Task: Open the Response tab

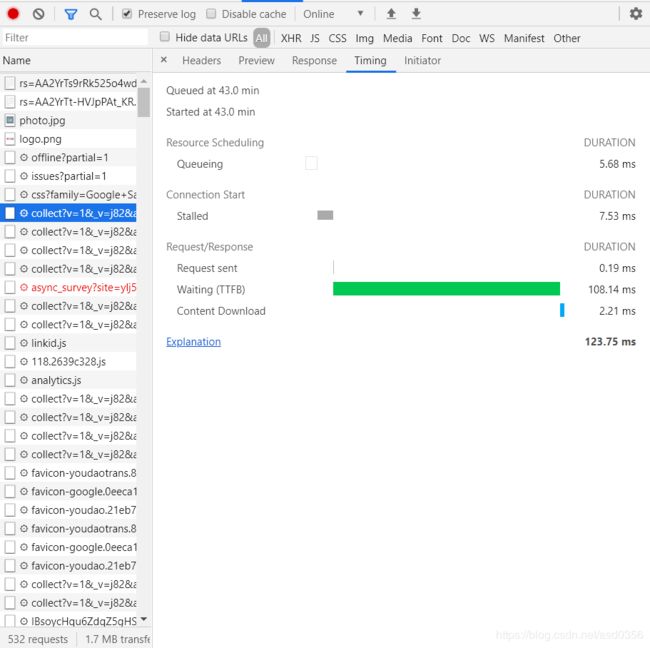Action: (314, 61)
